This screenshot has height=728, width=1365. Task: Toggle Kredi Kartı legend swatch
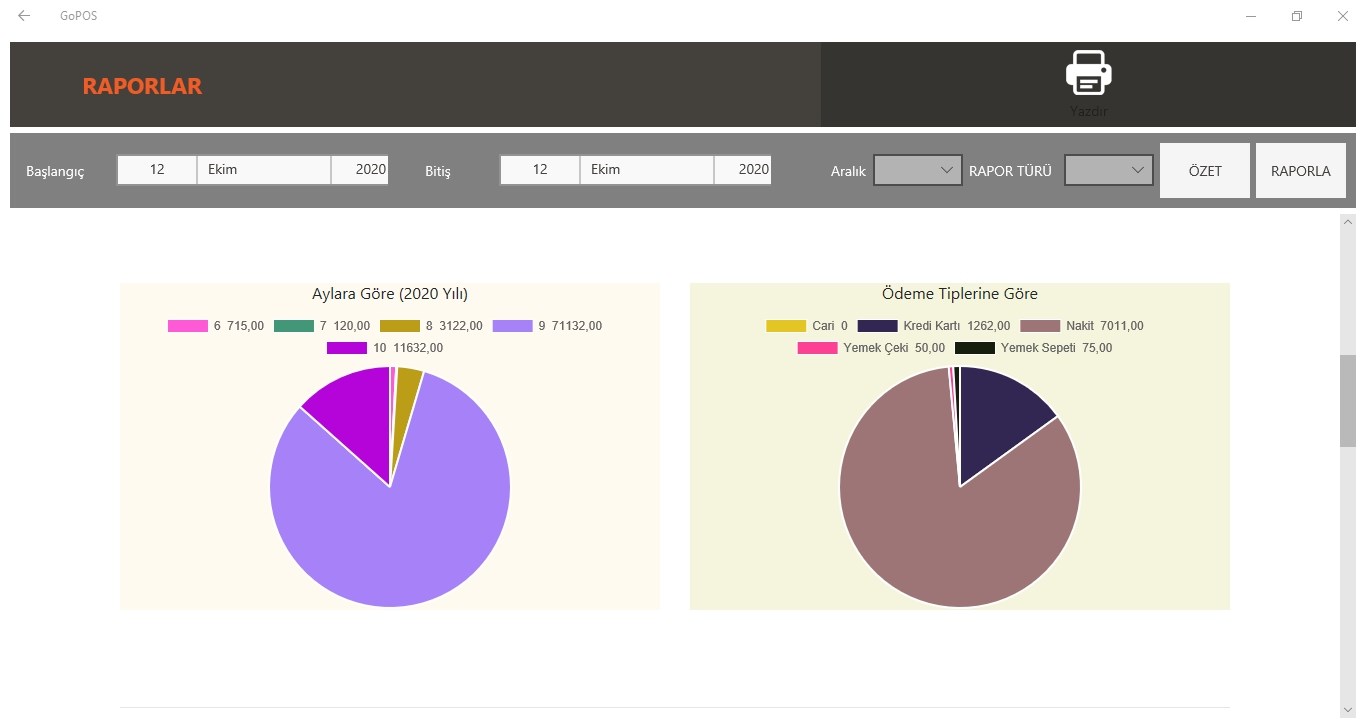tap(877, 326)
